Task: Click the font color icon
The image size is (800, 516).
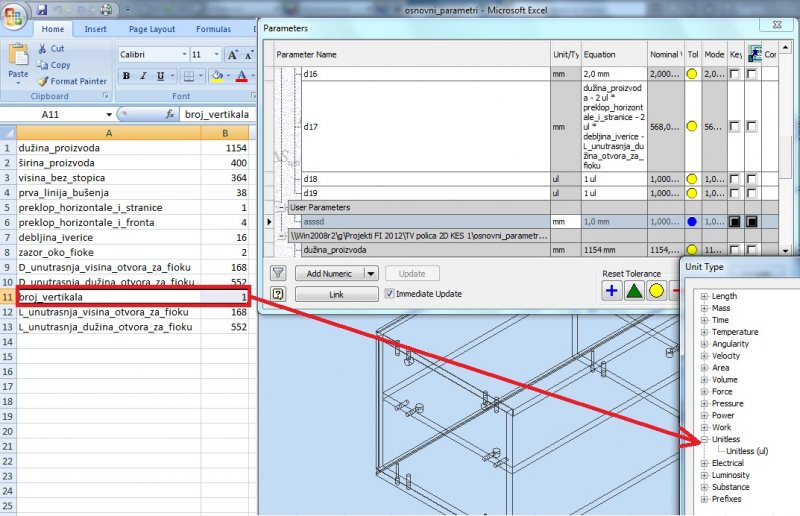Action: pyautogui.click(x=241, y=76)
